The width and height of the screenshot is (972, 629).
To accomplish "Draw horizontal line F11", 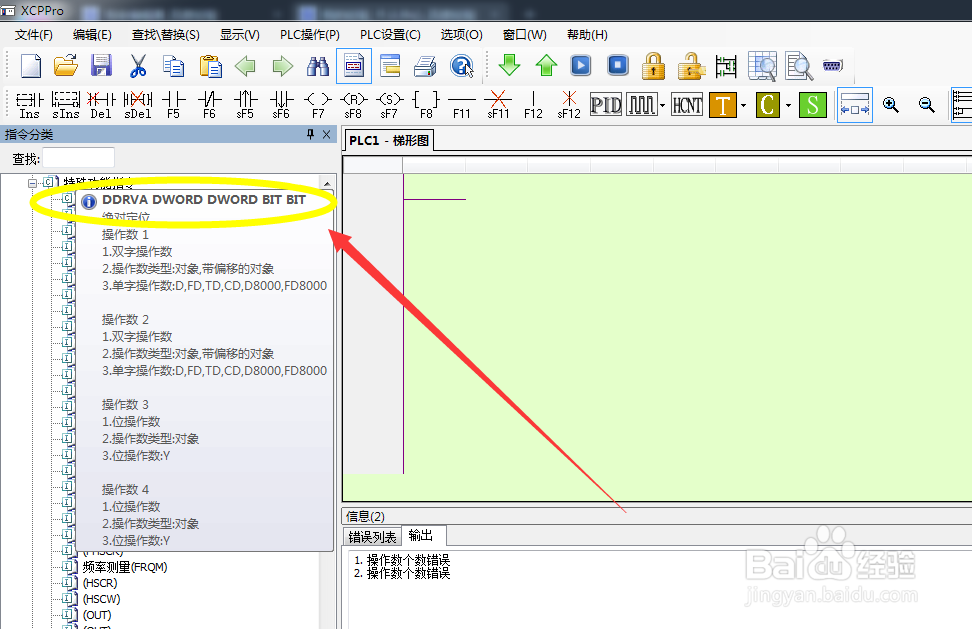I will [462, 105].
